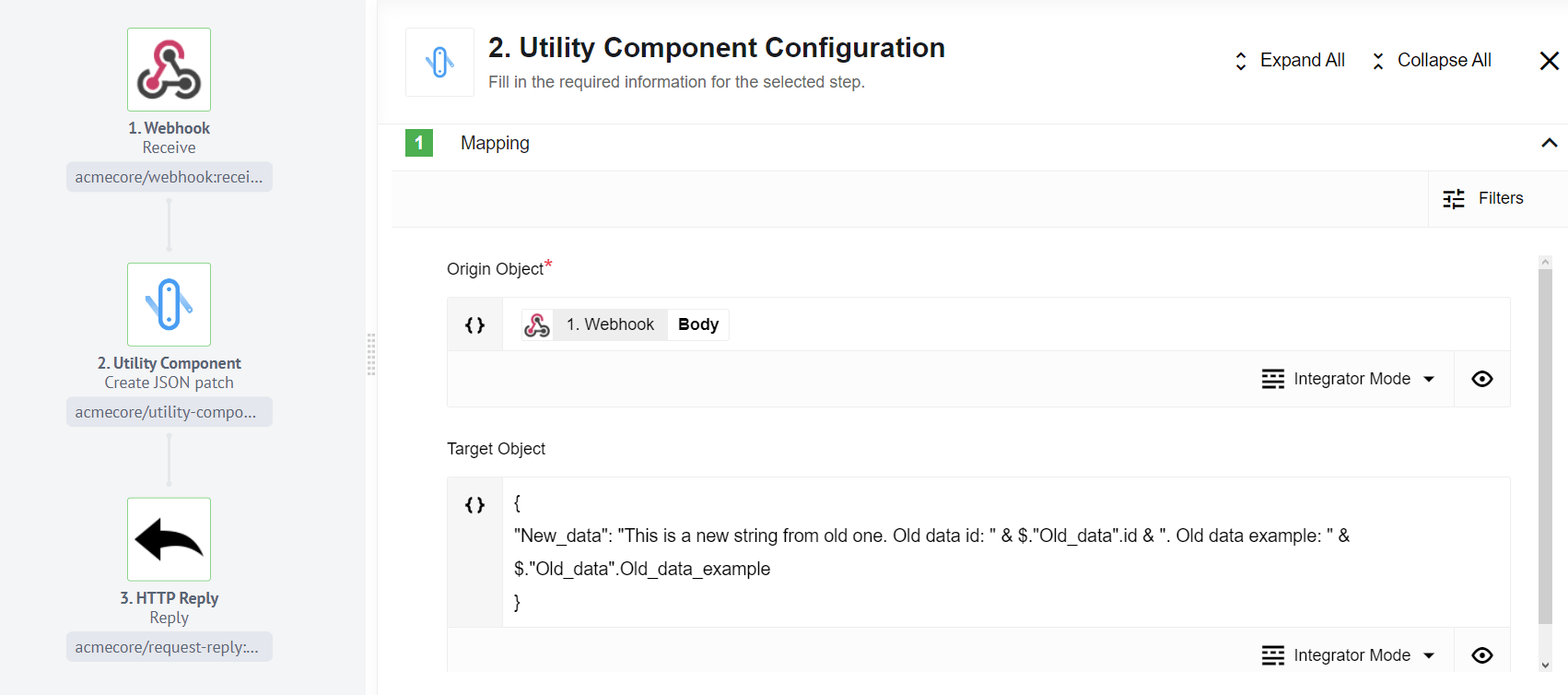Image resolution: width=1568 pixels, height=695 pixels.
Task: Click the Utility Component icon for step 2
Action: click(169, 304)
